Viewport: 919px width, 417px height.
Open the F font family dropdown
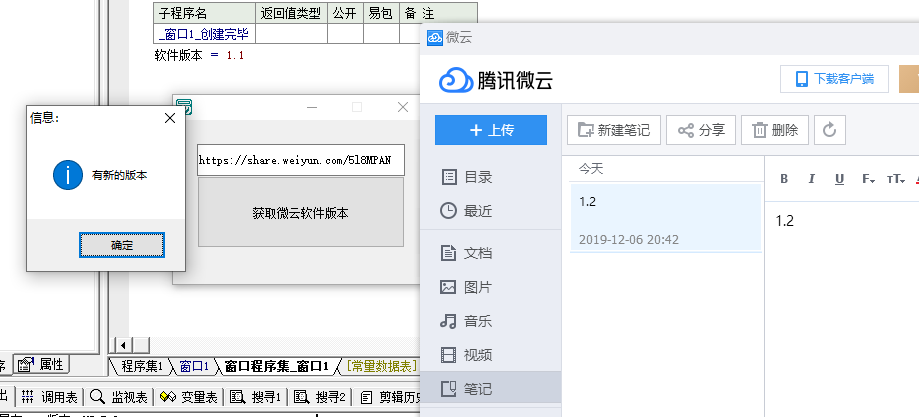tap(869, 179)
